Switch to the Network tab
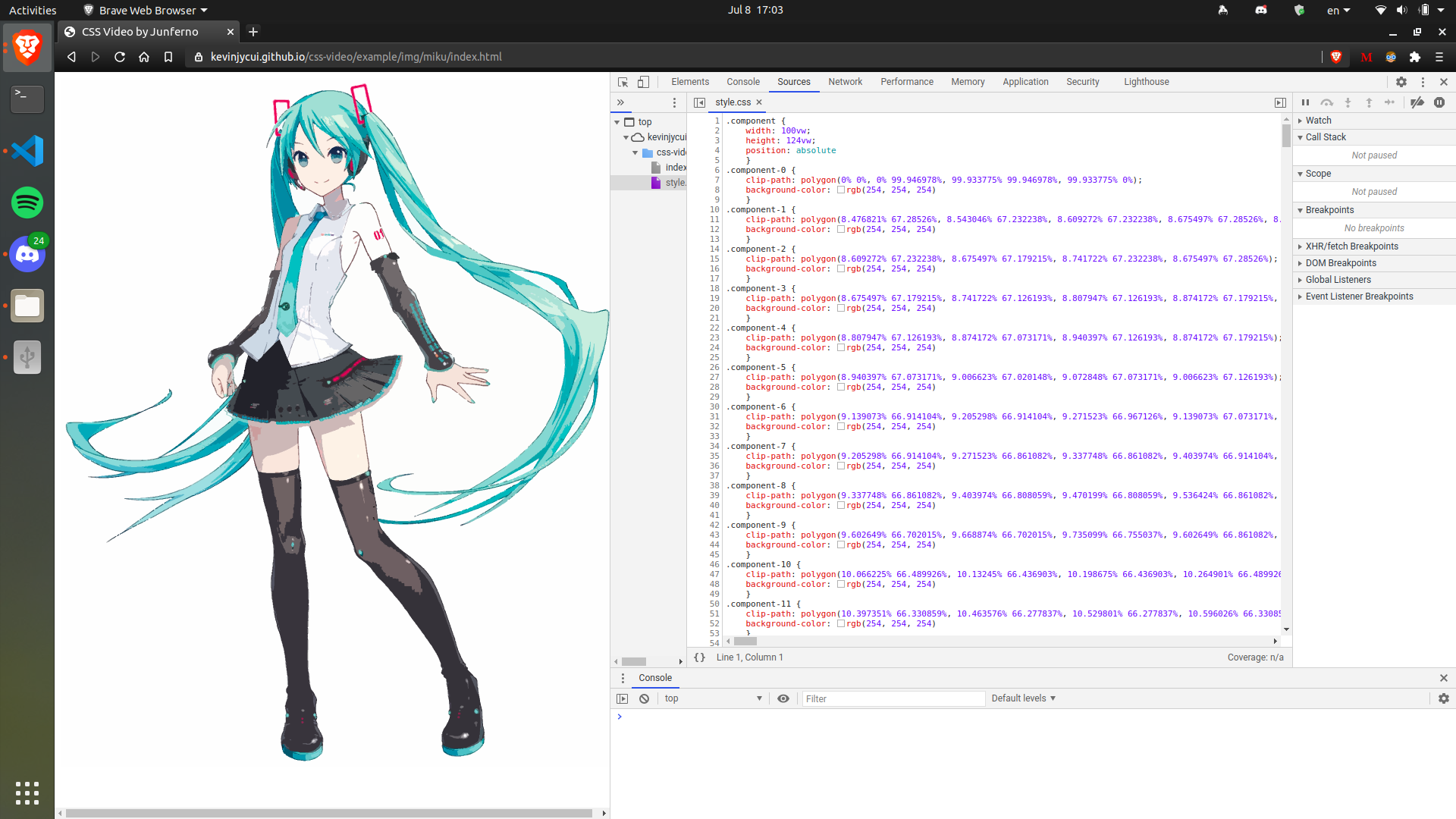This screenshot has width=1456, height=819. 845,82
